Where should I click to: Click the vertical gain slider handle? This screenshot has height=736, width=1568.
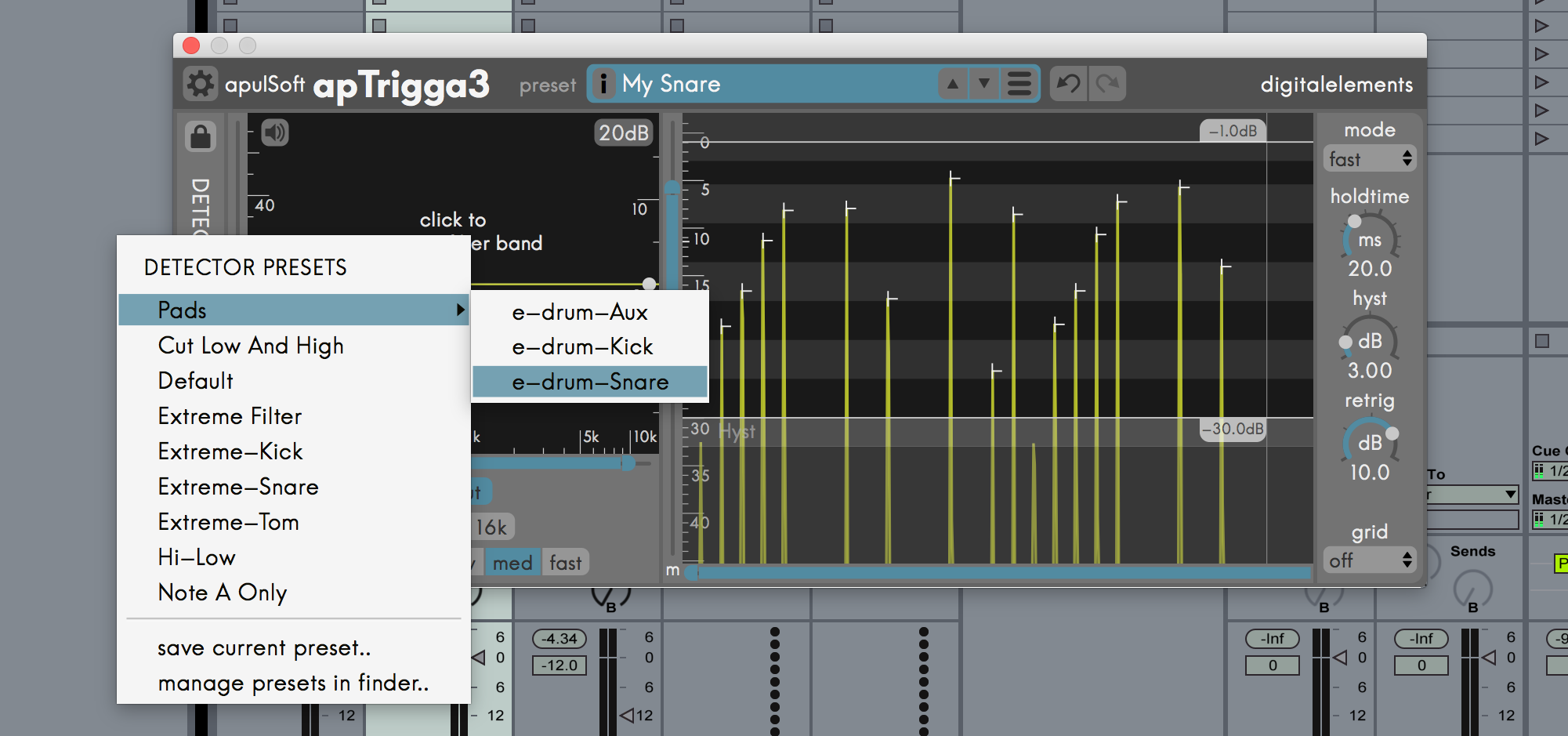pyautogui.click(x=672, y=188)
